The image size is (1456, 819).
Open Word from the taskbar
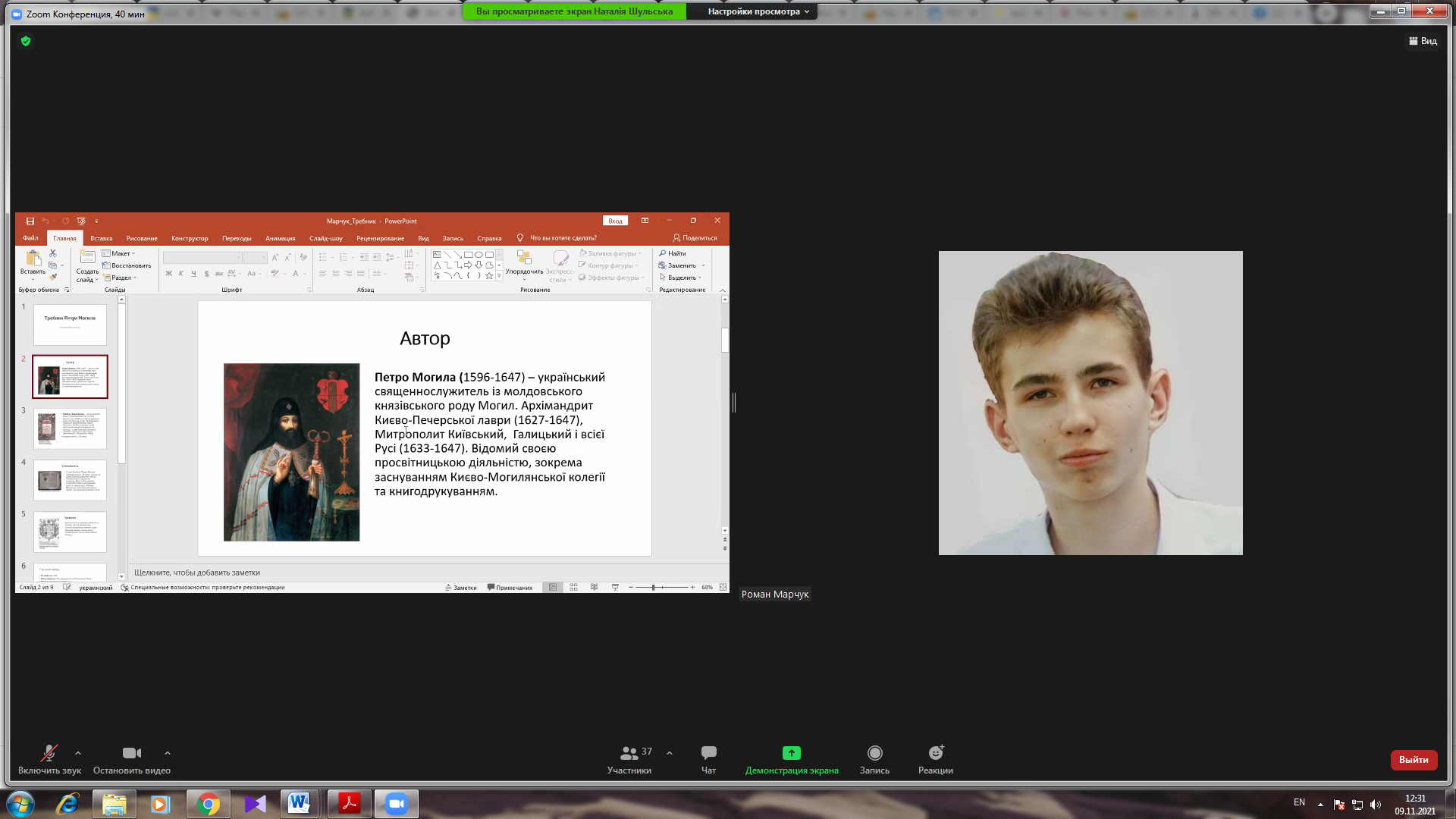pos(299,804)
